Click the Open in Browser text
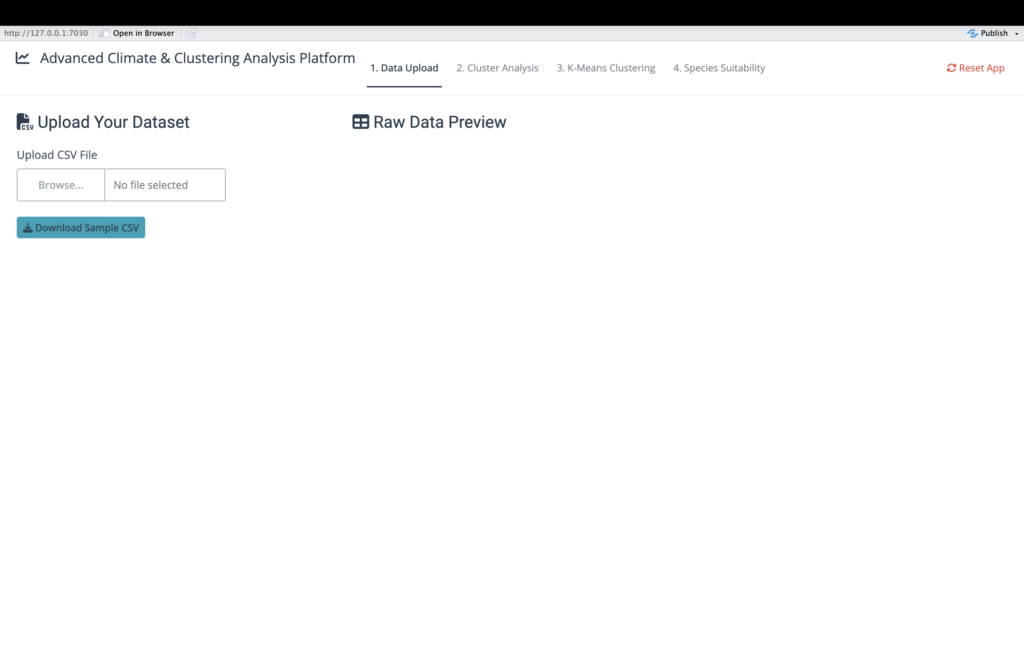This screenshot has height=666, width=1024. click(143, 33)
